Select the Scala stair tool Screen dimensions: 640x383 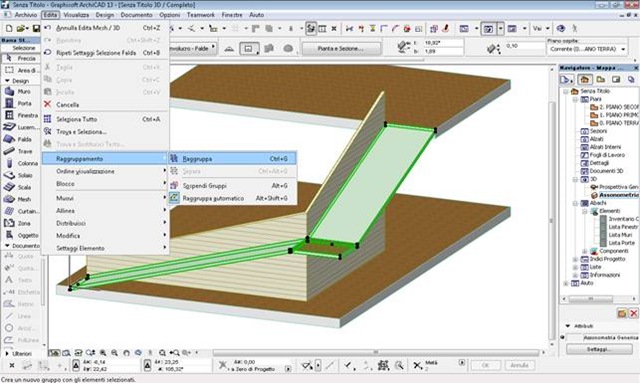tap(20, 187)
